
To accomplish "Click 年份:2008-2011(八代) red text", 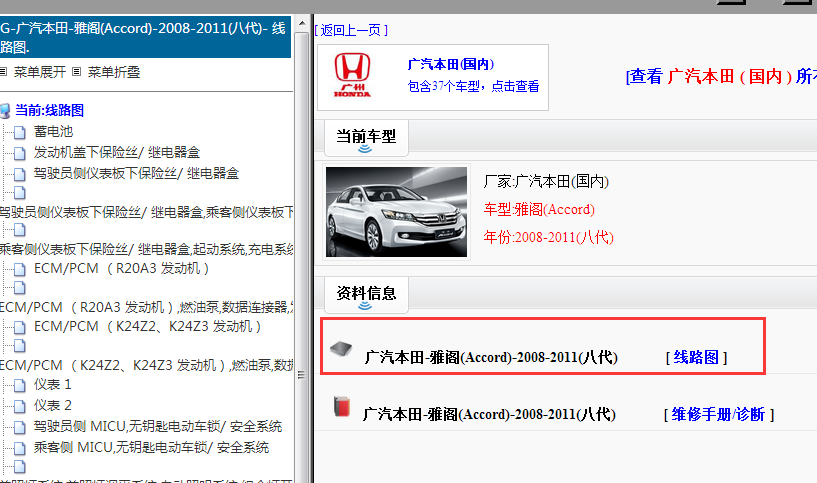I will (x=549, y=238).
